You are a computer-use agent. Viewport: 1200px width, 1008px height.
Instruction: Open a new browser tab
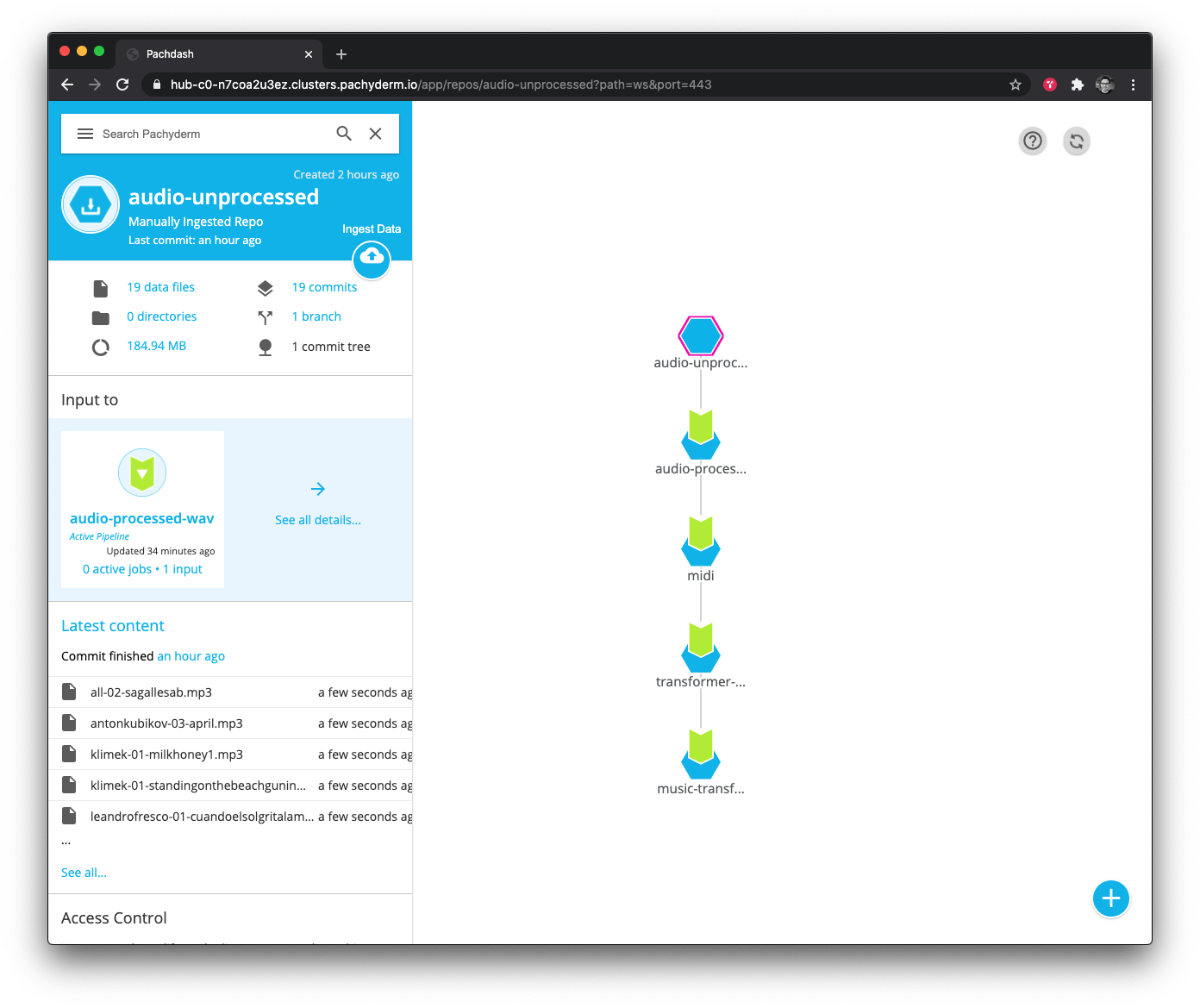click(341, 54)
